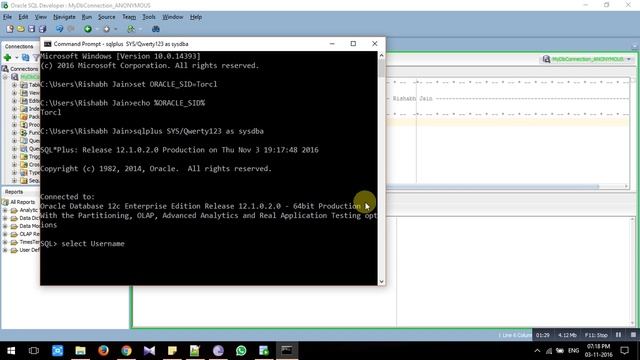Select the Connections panel tab
This screenshot has height=360, width=640.
(x=19, y=47)
